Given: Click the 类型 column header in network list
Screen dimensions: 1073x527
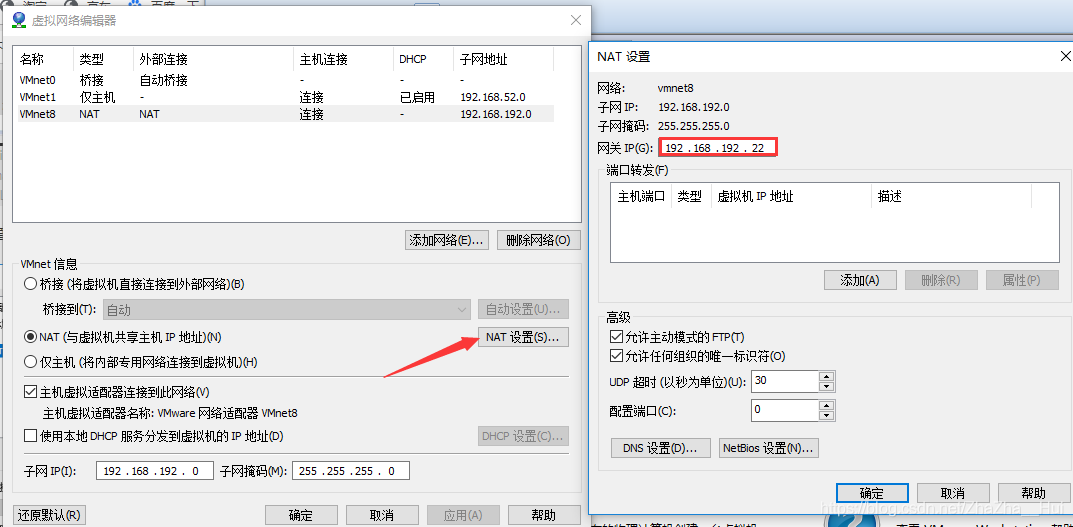Looking at the screenshot, I should (103, 60).
